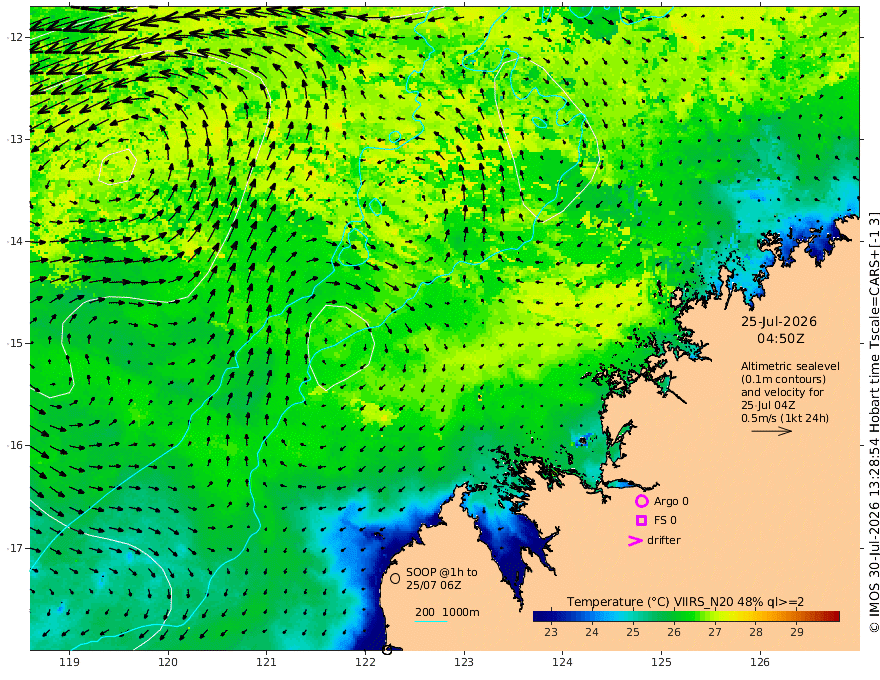Image resolution: width=880 pixels, height=680 pixels.
Task: Click the '25/07 06Z' SOOP time text
Action: [434, 585]
